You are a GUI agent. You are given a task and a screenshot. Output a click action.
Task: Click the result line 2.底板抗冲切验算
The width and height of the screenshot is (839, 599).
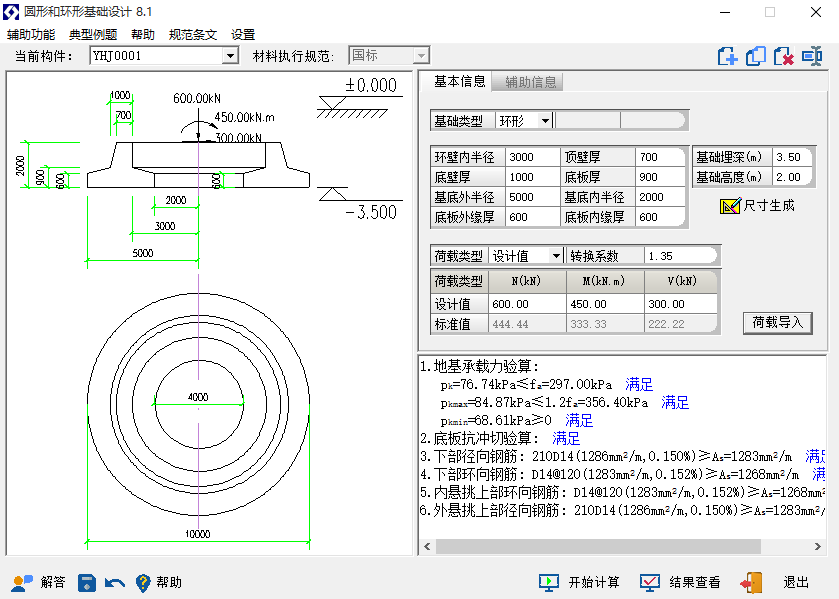point(500,438)
